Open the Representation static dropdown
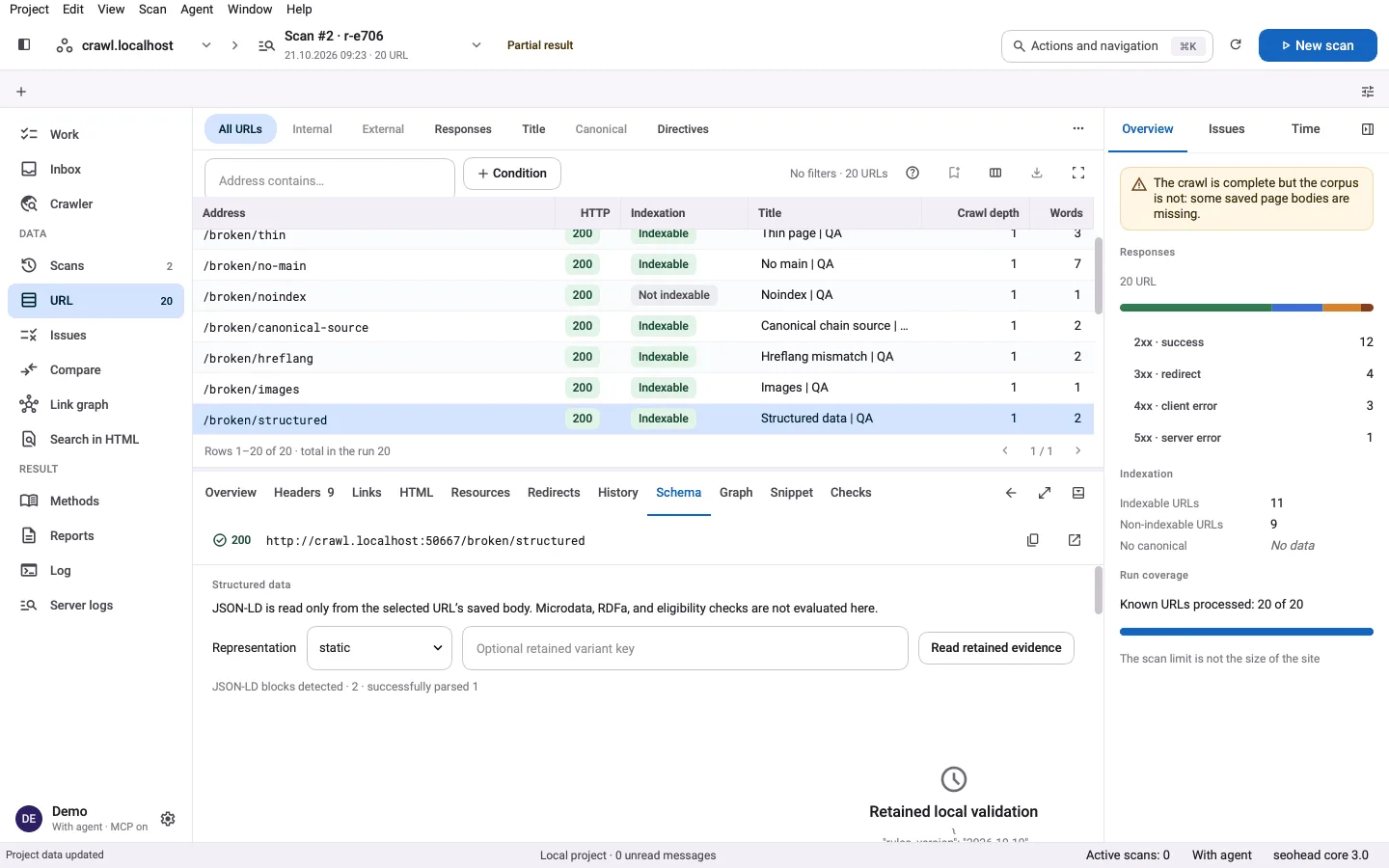1389x868 pixels. pyautogui.click(x=380, y=648)
